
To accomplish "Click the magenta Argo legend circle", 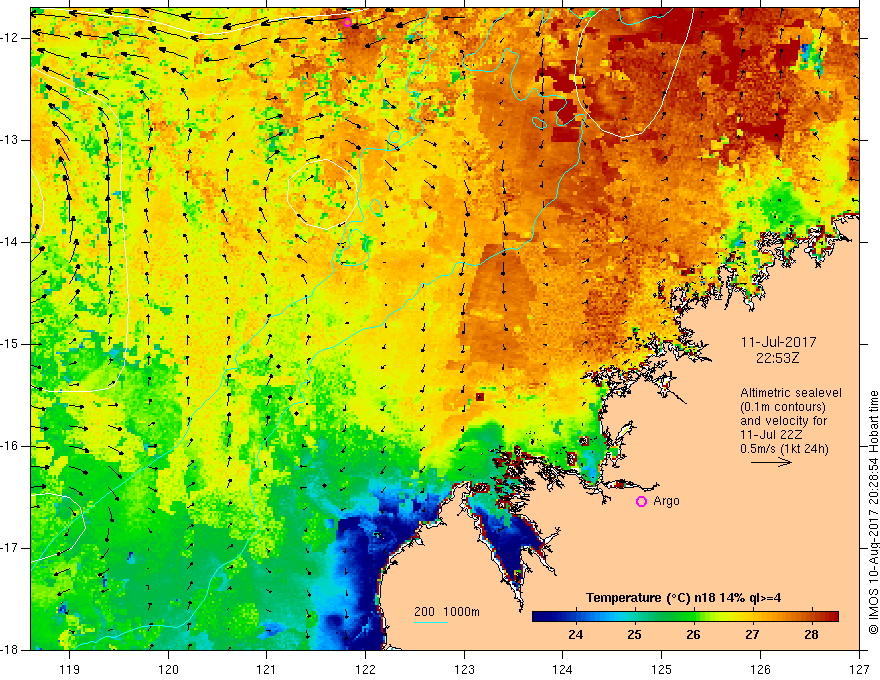I will coord(641,502).
